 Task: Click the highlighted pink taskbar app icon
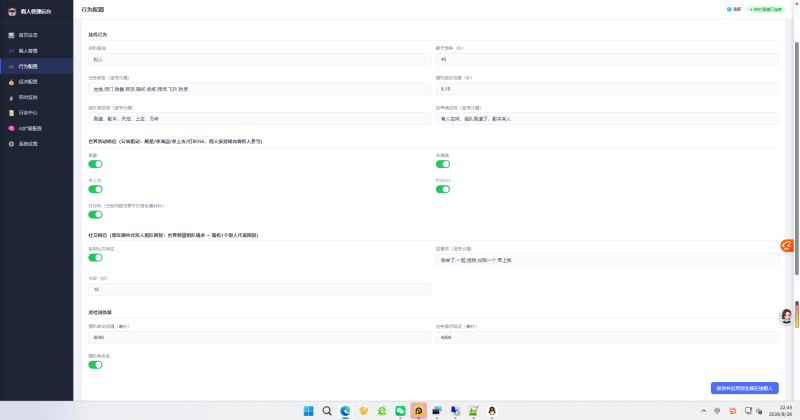click(x=418, y=411)
